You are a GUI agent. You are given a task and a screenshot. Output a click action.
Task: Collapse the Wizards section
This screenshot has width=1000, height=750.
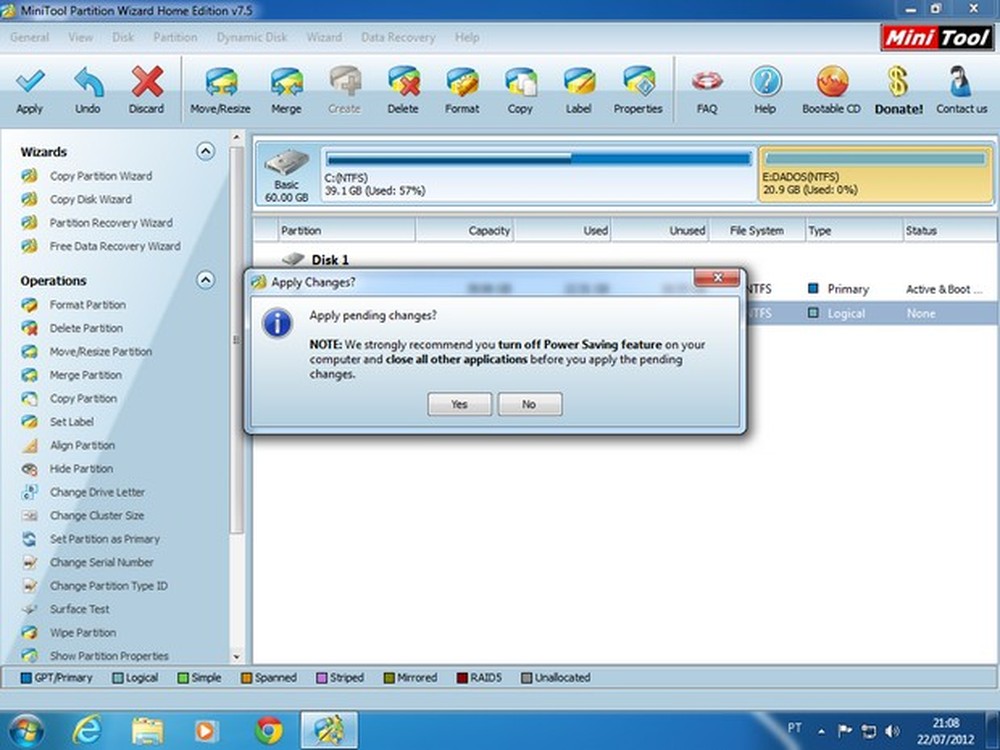tap(205, 151)
